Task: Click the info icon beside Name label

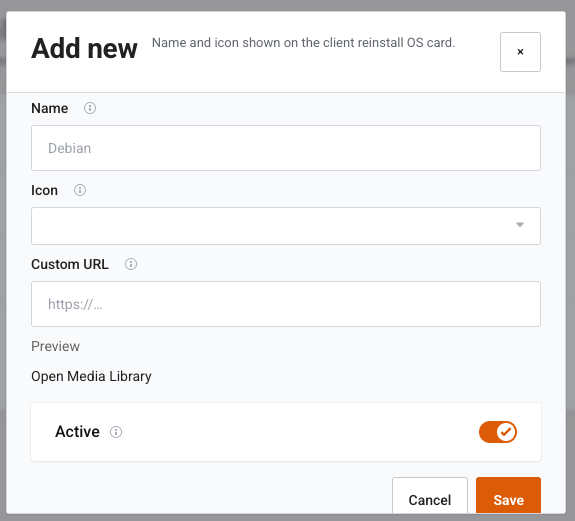Action: click(x=90, y=108)
